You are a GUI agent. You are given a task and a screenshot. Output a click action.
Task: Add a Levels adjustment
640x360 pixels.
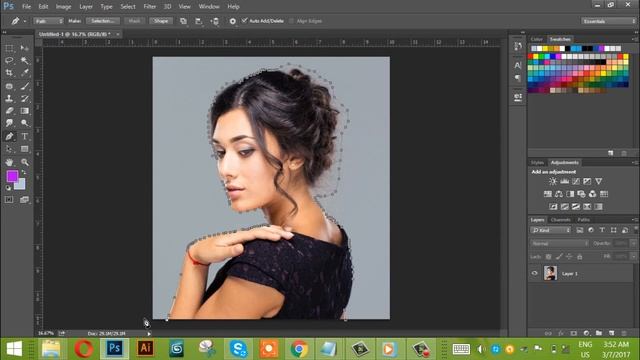564,181
